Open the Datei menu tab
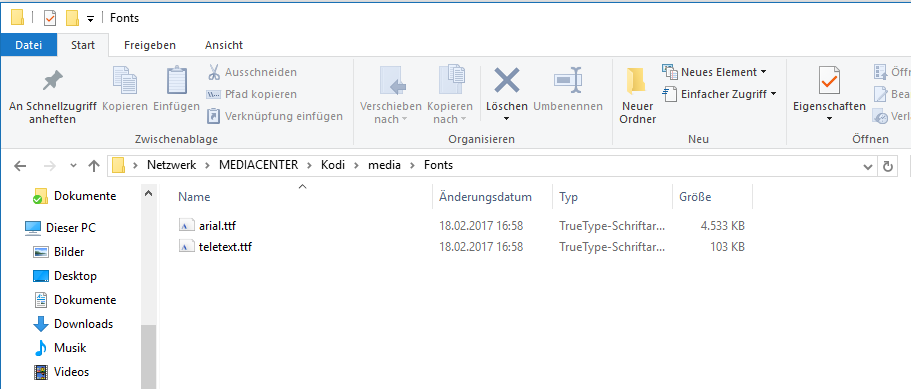 (x=29, y=45)
